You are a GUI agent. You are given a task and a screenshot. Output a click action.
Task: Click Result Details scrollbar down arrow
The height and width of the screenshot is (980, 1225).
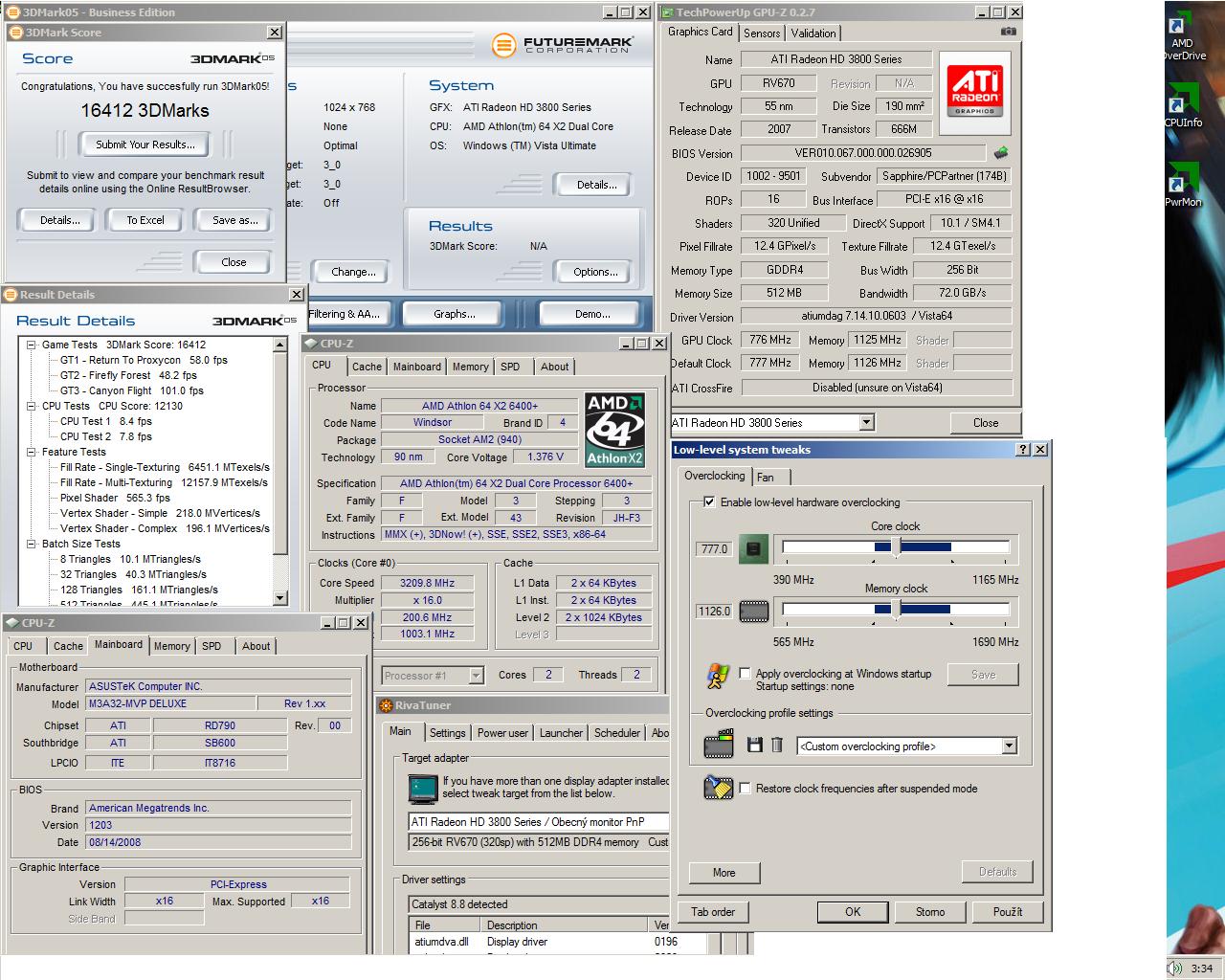coord(280,598)
